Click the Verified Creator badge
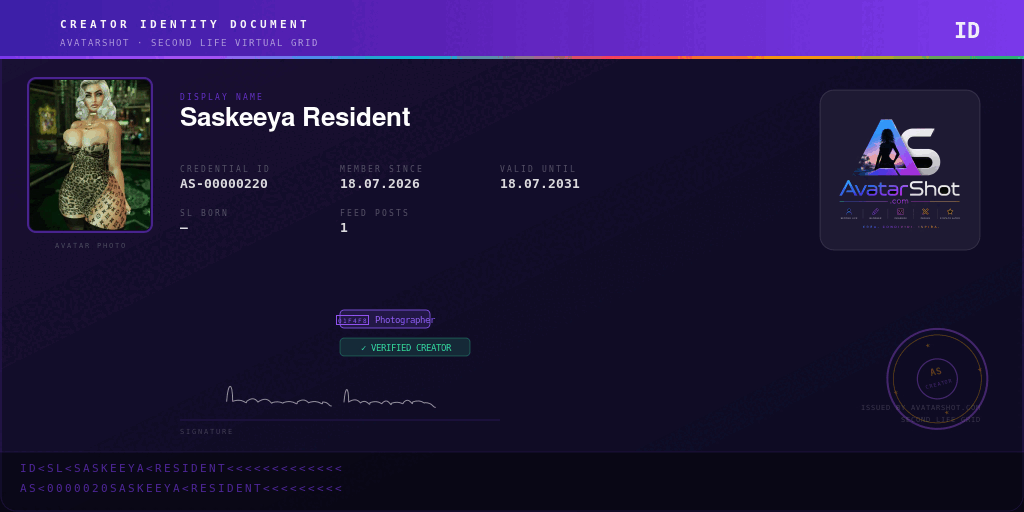The image size is (1024, 512). (x=405, y=347)
